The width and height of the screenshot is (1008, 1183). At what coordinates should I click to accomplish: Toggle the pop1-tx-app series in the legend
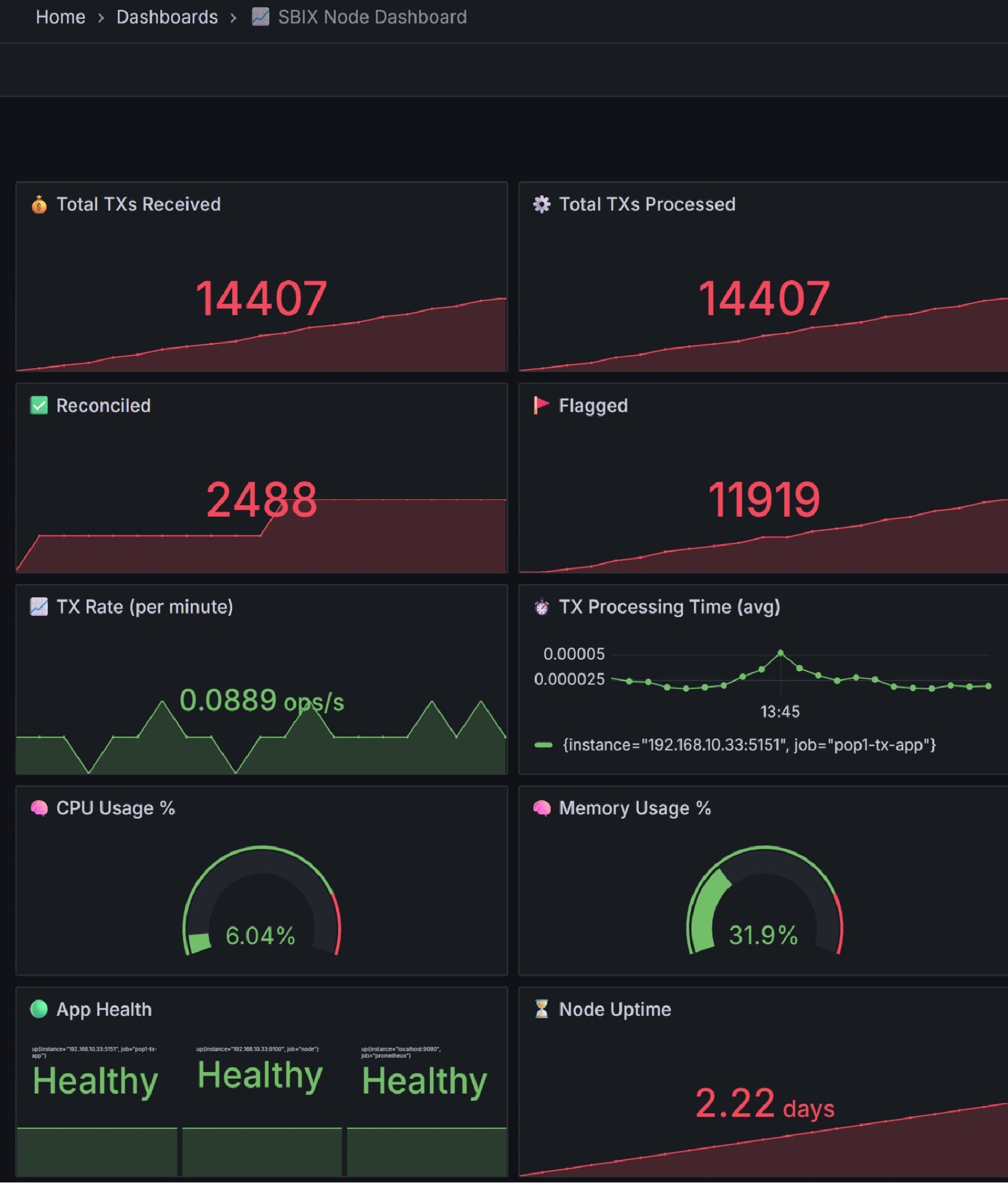tap(748, 745)
